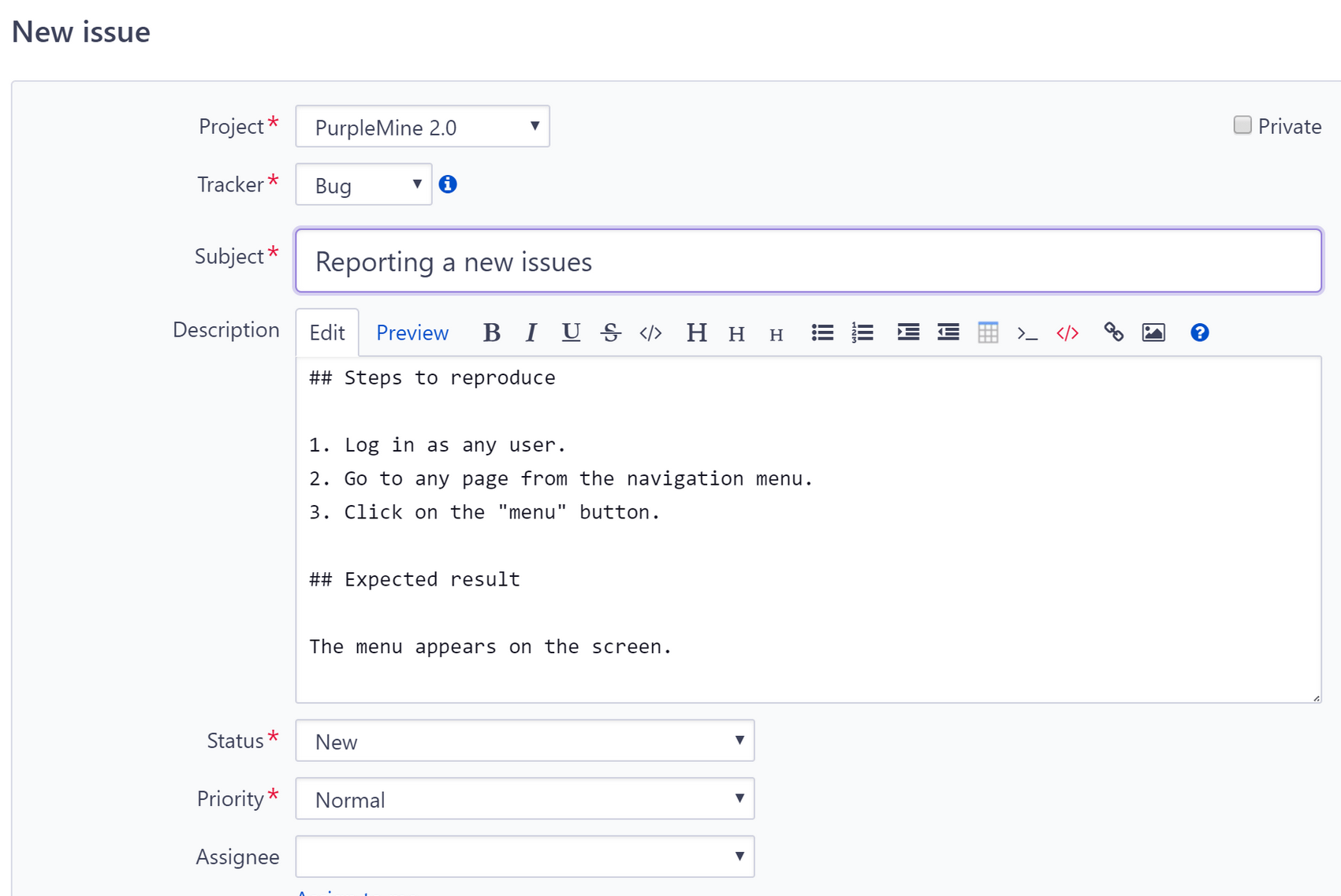Insert an unordered bullet list
The width and height of the screenshot is (1341, 896).
822,333
